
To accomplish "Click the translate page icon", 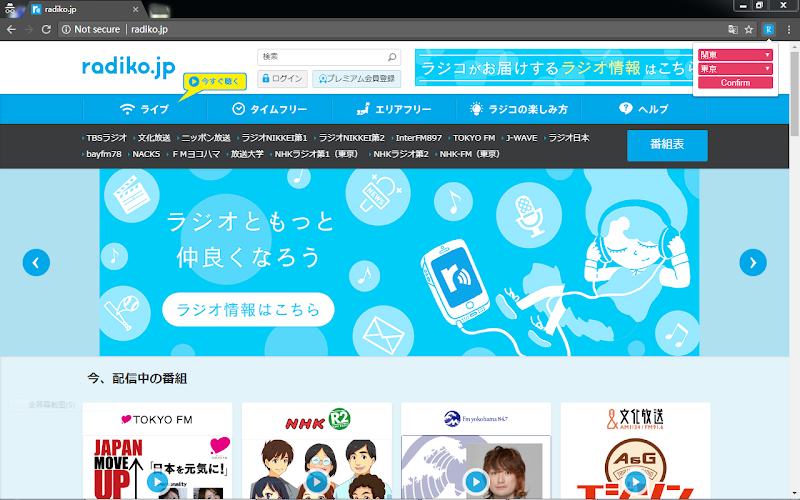I will (x=733, y=30).
